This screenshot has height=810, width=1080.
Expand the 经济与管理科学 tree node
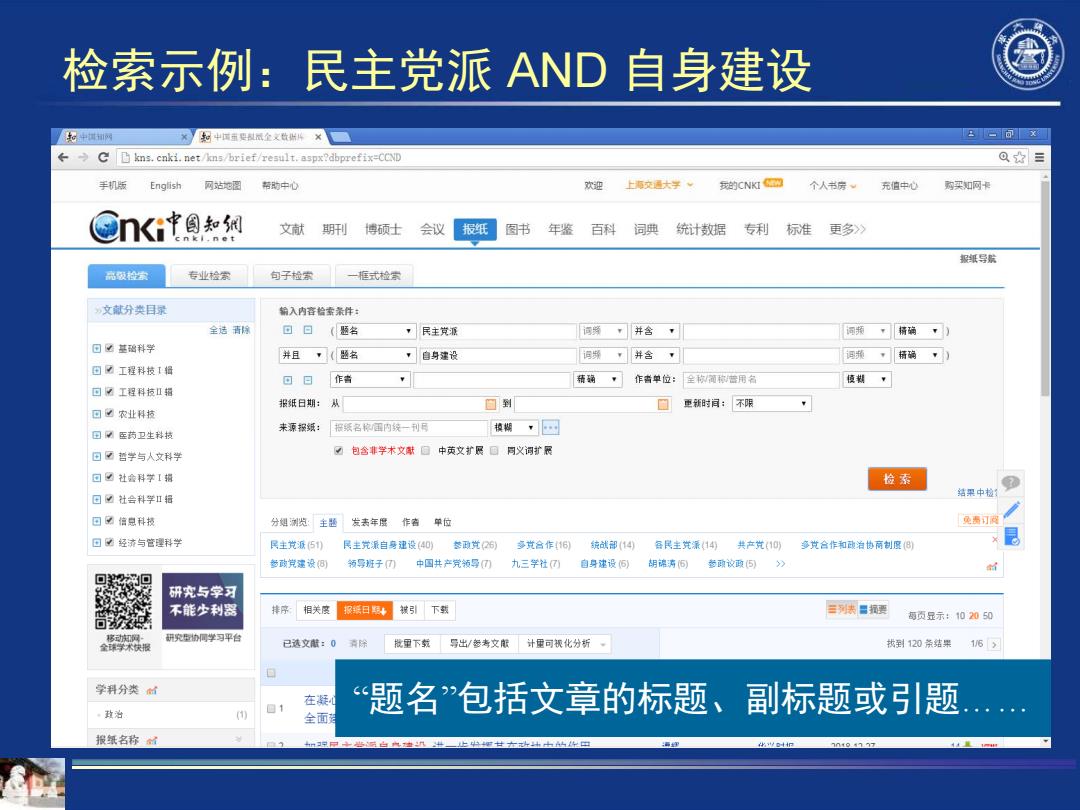pos(96,543)
